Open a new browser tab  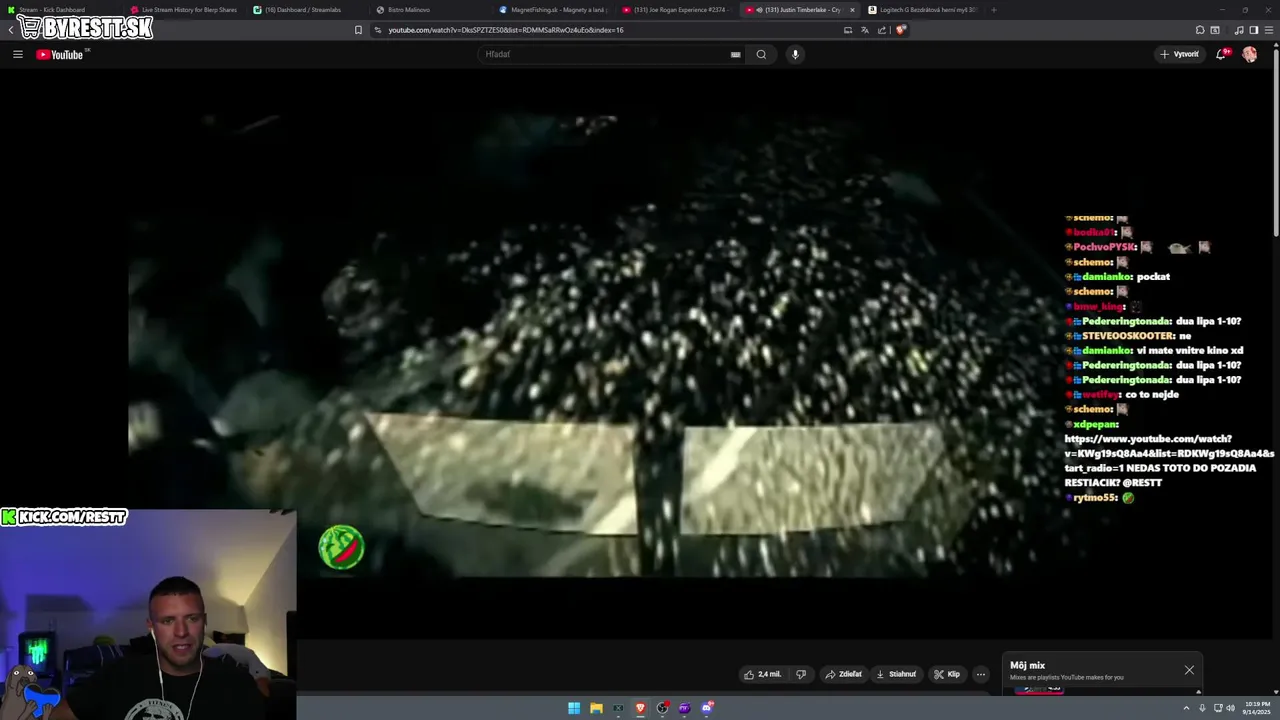(993, 10)
